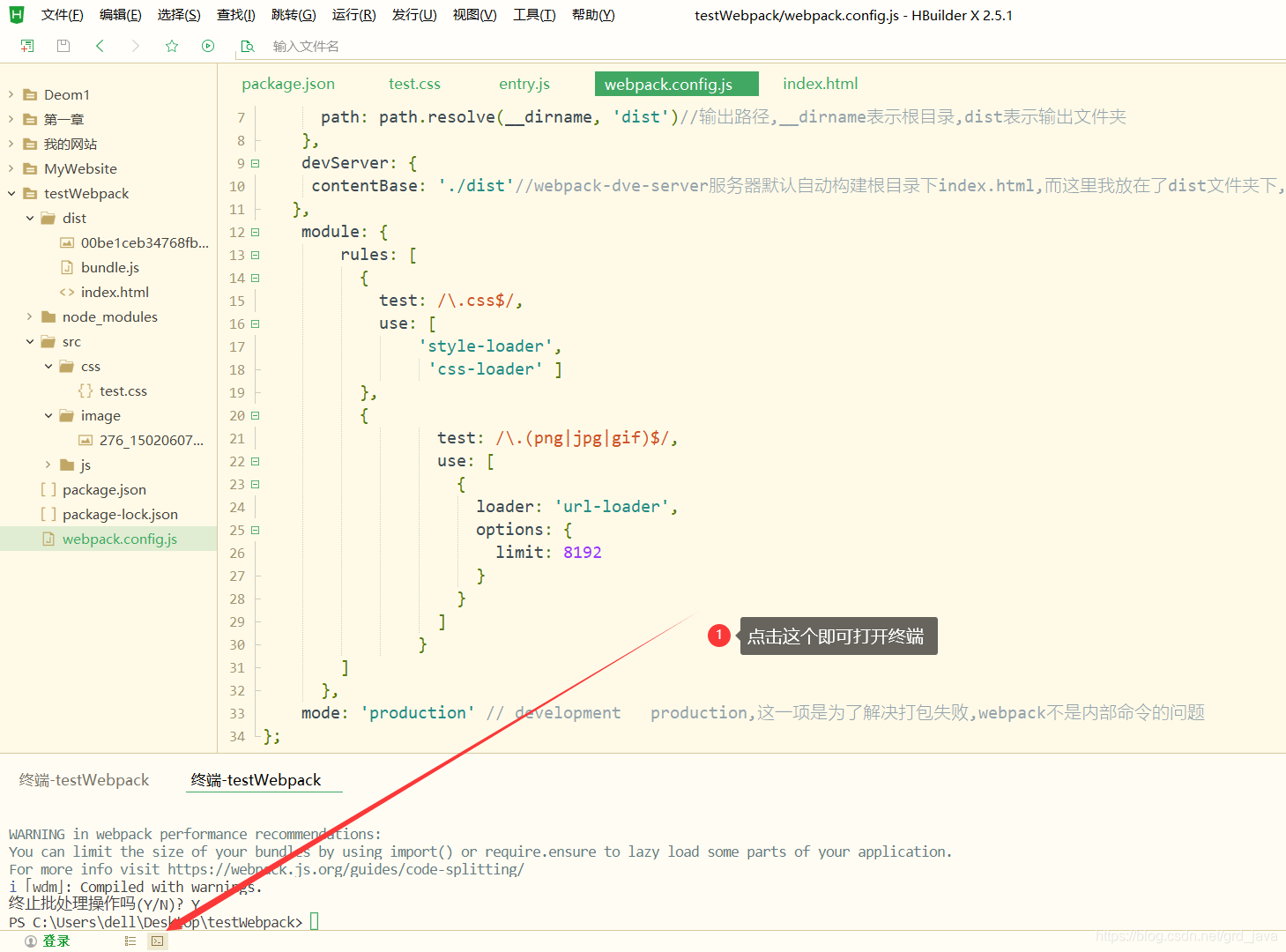This screenshot has height=952, width=1286.
Task: Click the 'url-loader' string in code
Action: [611, 507]
